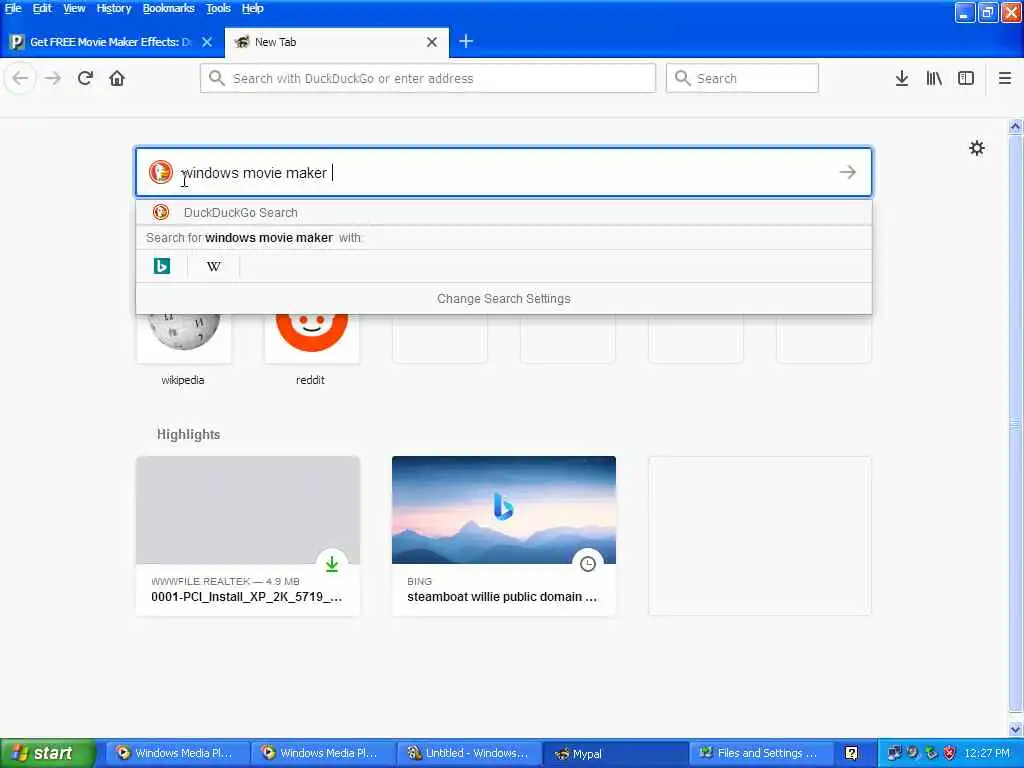Viewport: 1024px width, 768px height.
Task: Open steamboat willie public domain highlight
Action: click(x=504, y=536)
